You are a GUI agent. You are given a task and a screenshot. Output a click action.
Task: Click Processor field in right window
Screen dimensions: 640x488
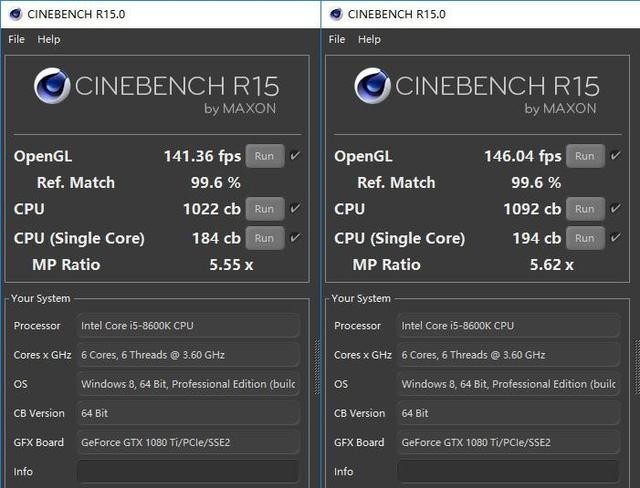pos(509,326)
